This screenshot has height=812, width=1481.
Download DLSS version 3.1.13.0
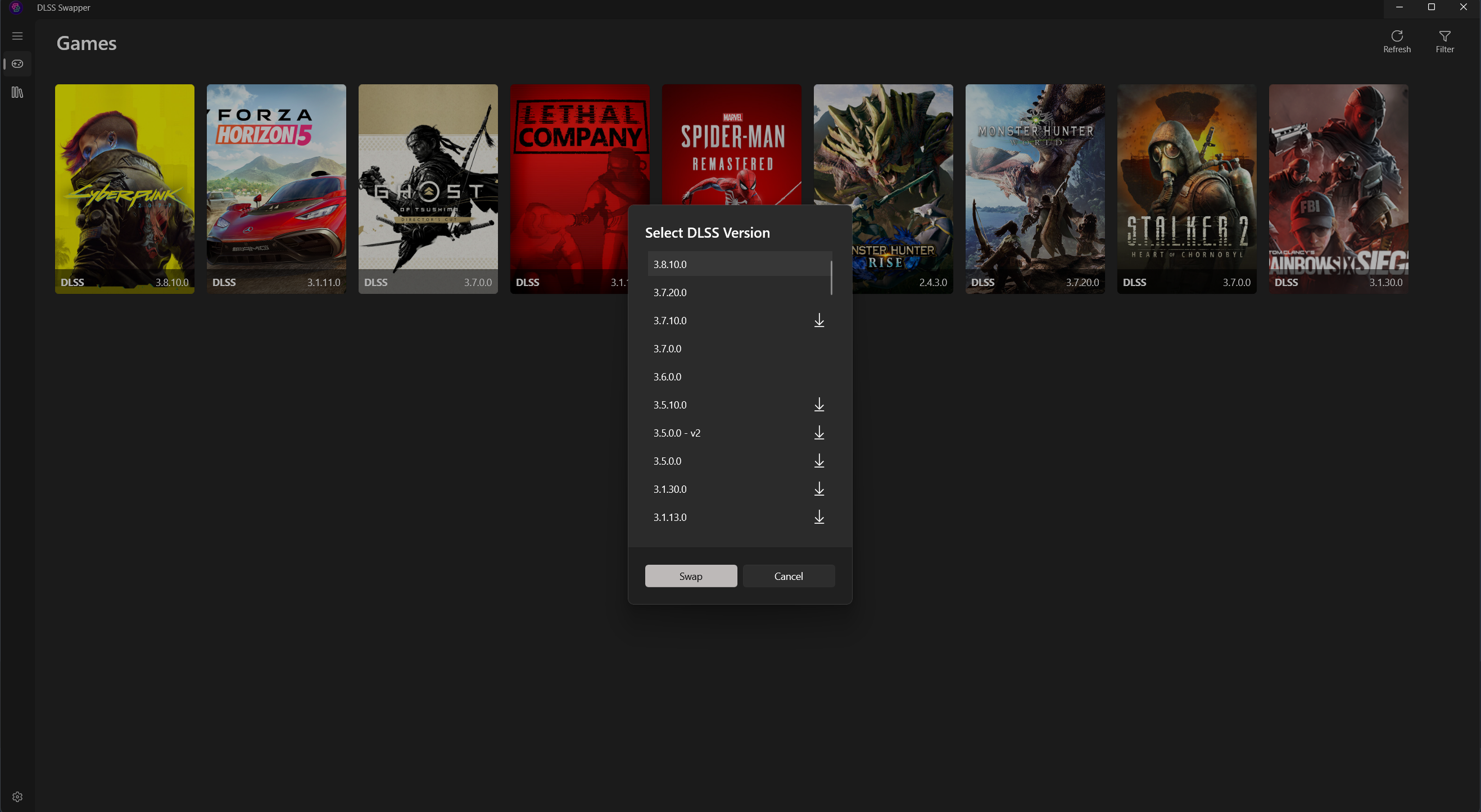coord(819,518)
